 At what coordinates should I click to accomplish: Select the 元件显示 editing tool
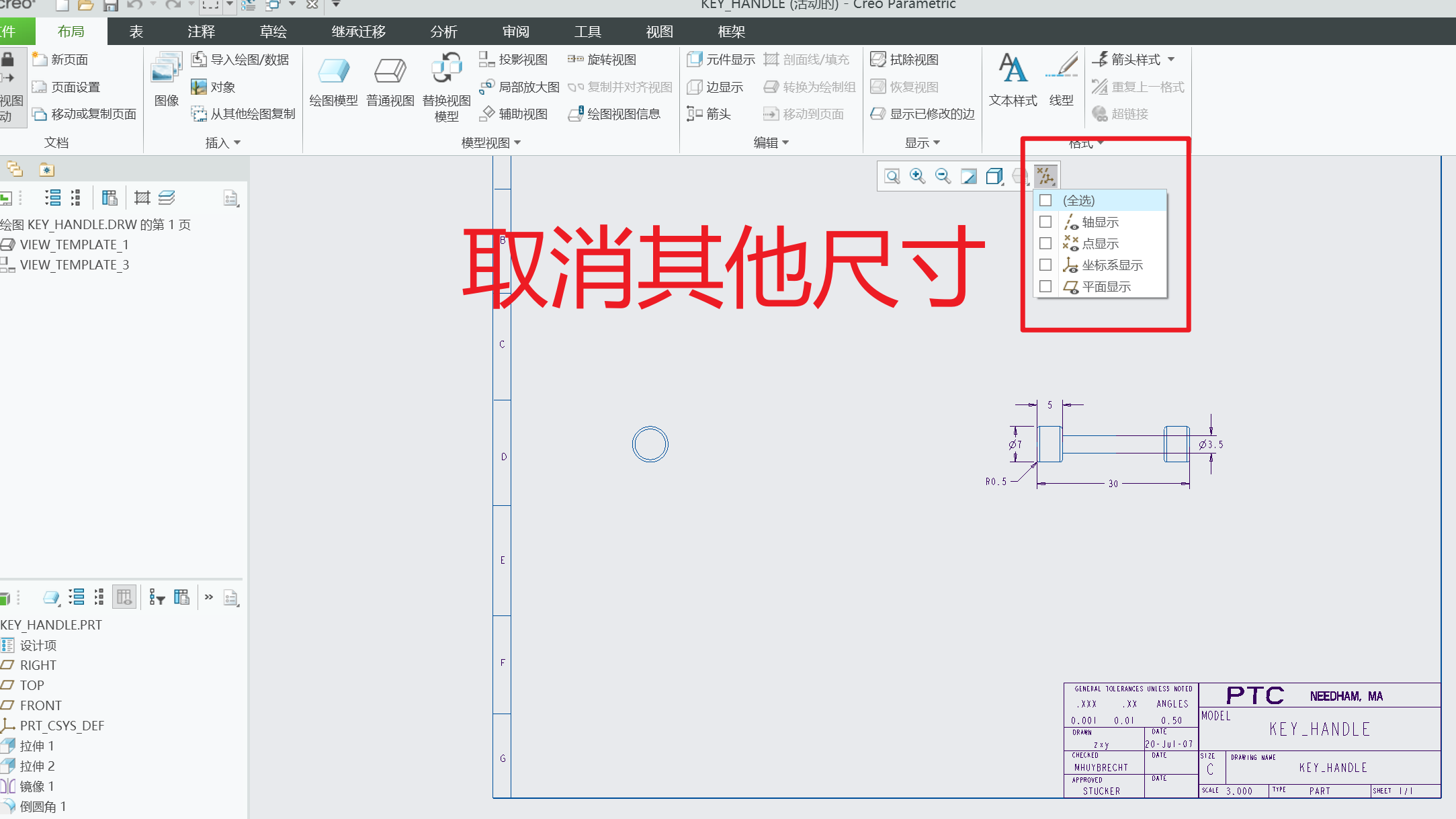[720, 59]
